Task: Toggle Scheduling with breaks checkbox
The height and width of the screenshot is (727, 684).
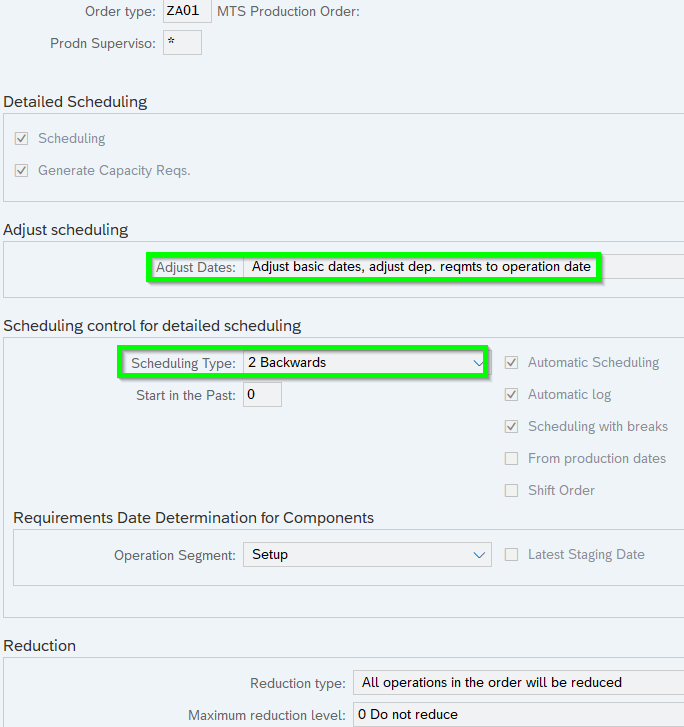Action: (511, 426)
